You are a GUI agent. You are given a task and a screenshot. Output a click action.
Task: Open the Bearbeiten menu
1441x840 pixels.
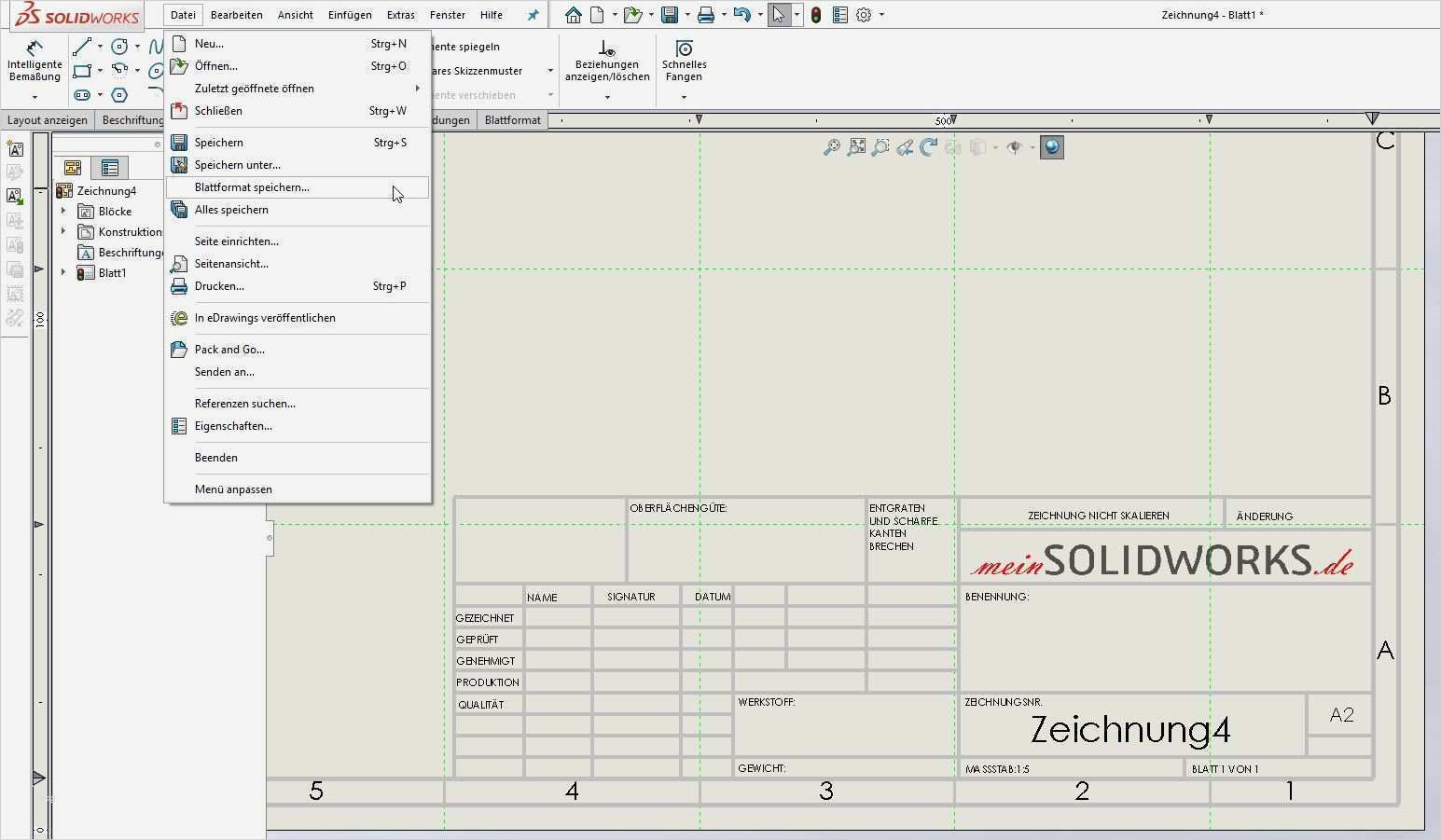click(x=237, y=15)
